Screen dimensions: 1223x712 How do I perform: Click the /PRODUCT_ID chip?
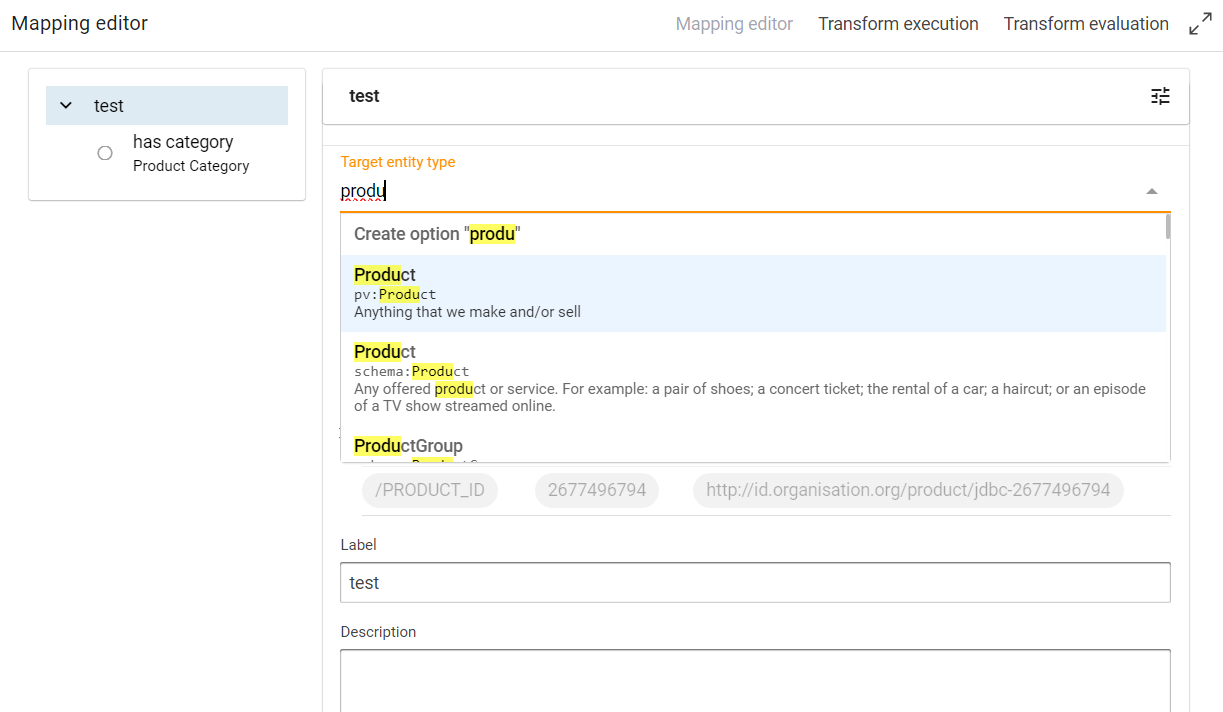(x=430, y=491)
